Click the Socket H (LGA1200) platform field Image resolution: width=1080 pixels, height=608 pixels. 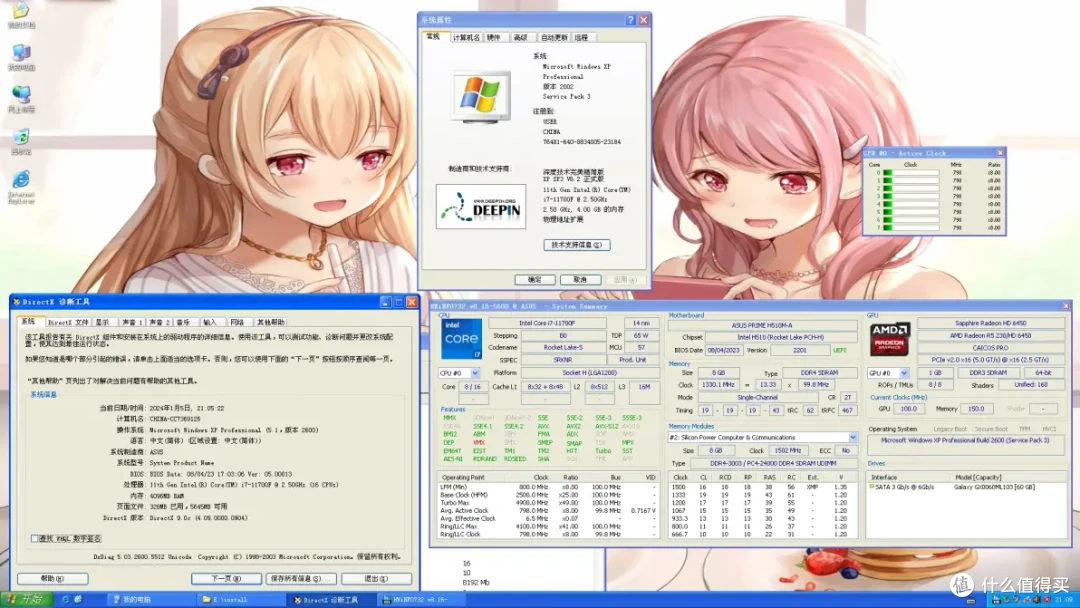pos(590,373)
